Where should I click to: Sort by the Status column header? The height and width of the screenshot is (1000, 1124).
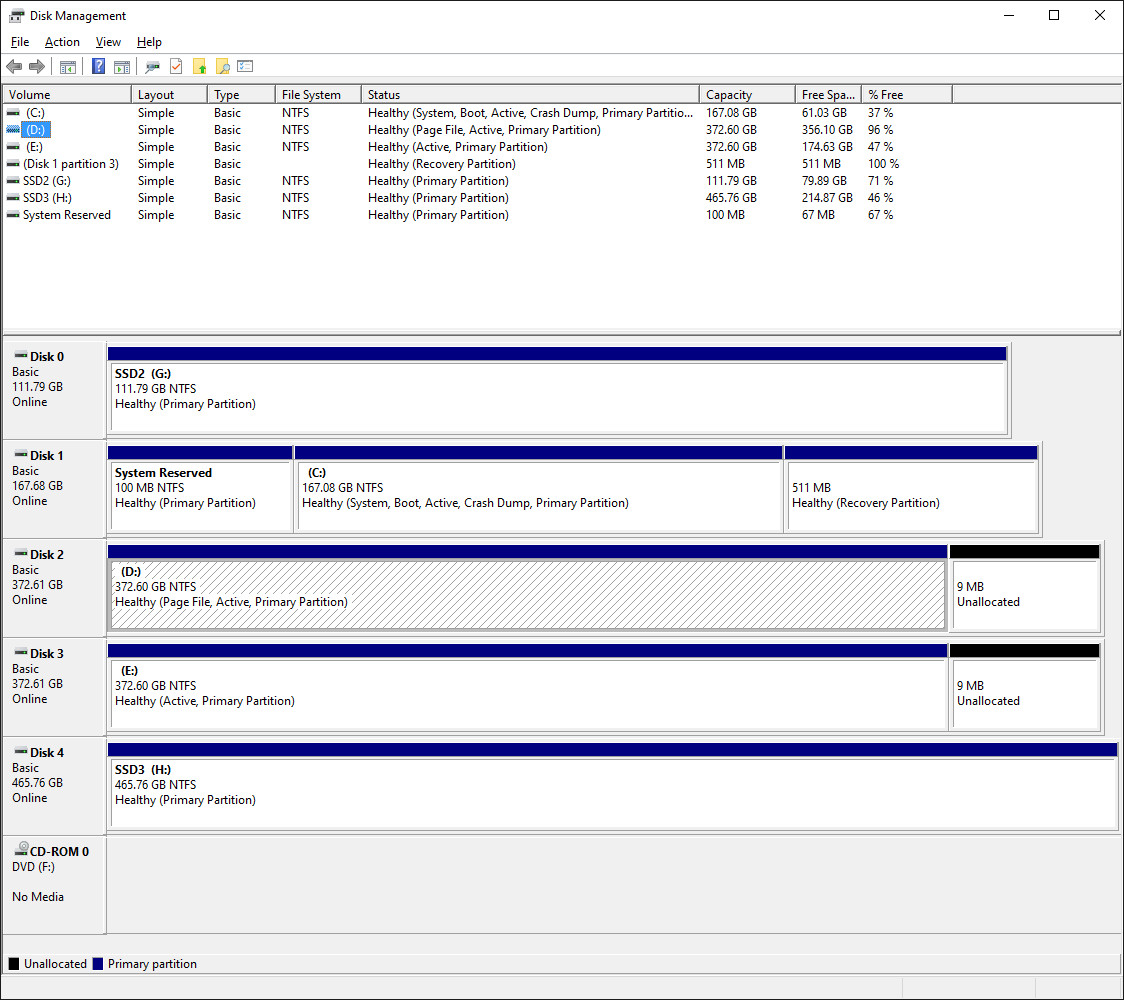[530, 95]
